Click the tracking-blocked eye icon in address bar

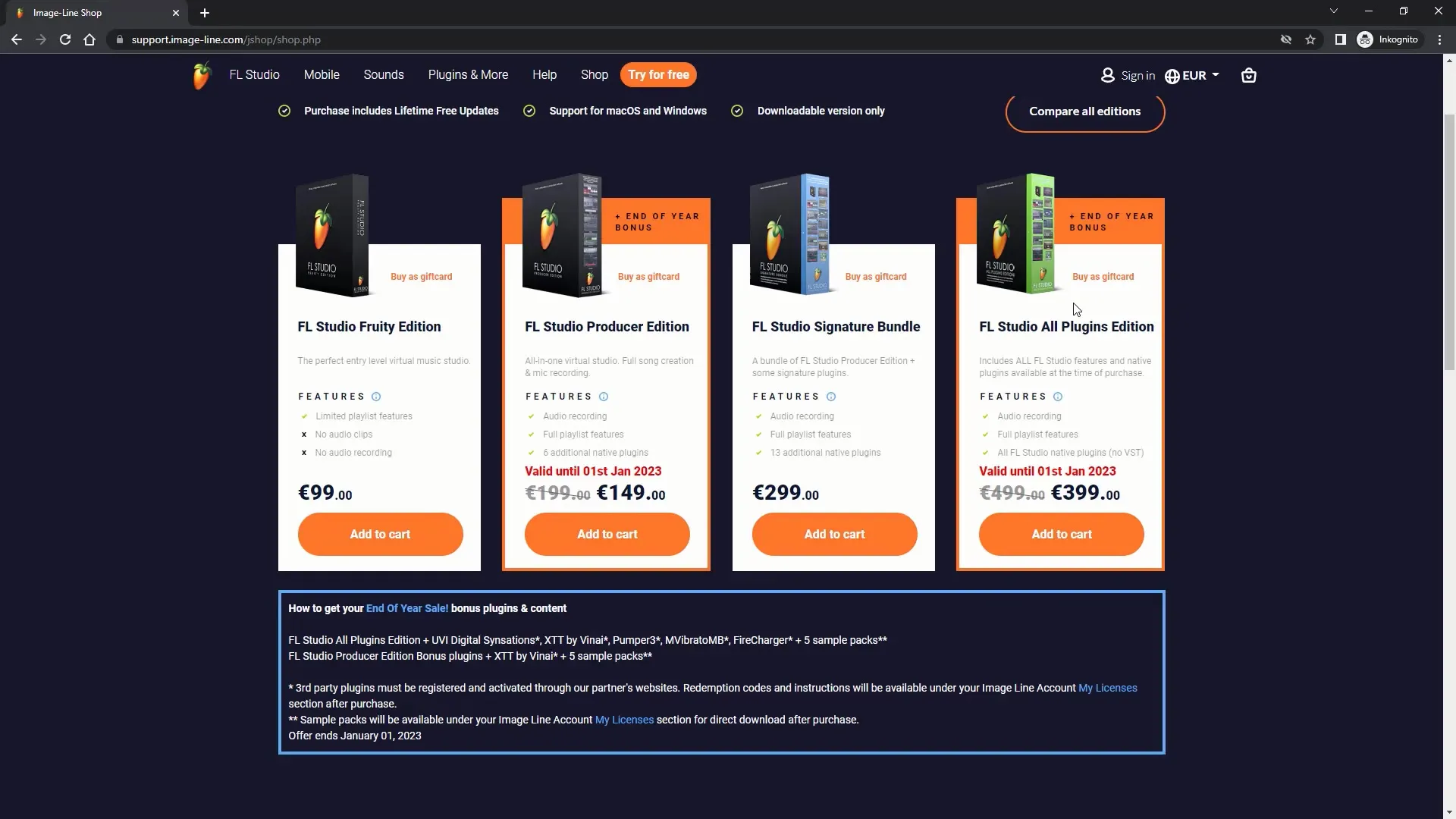point(1286,39)
